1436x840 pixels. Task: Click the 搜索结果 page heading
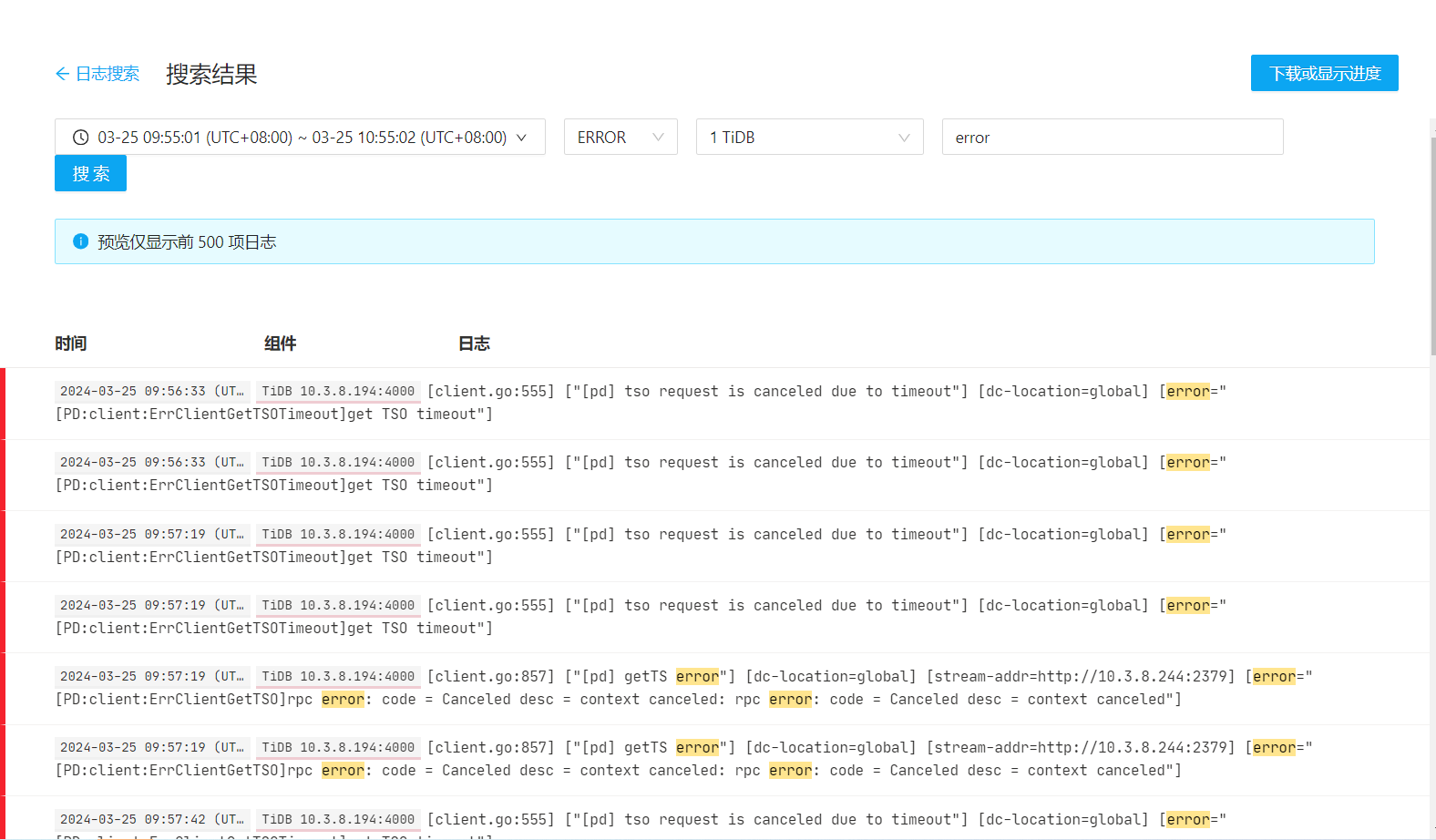[211, 74]
